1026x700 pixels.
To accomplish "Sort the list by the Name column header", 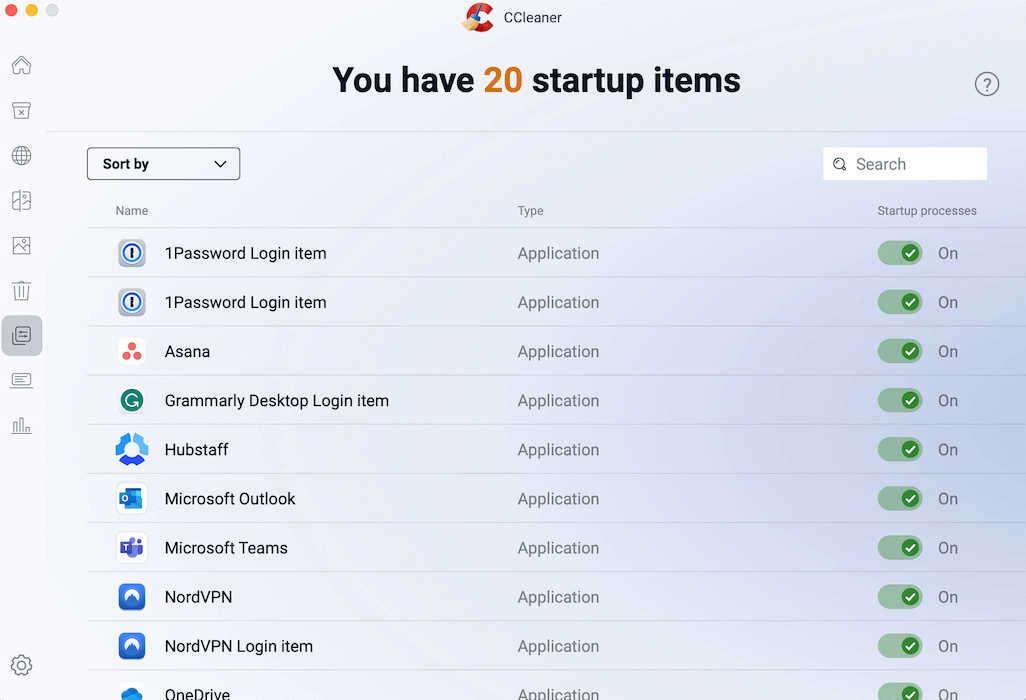I will point(131,211).
